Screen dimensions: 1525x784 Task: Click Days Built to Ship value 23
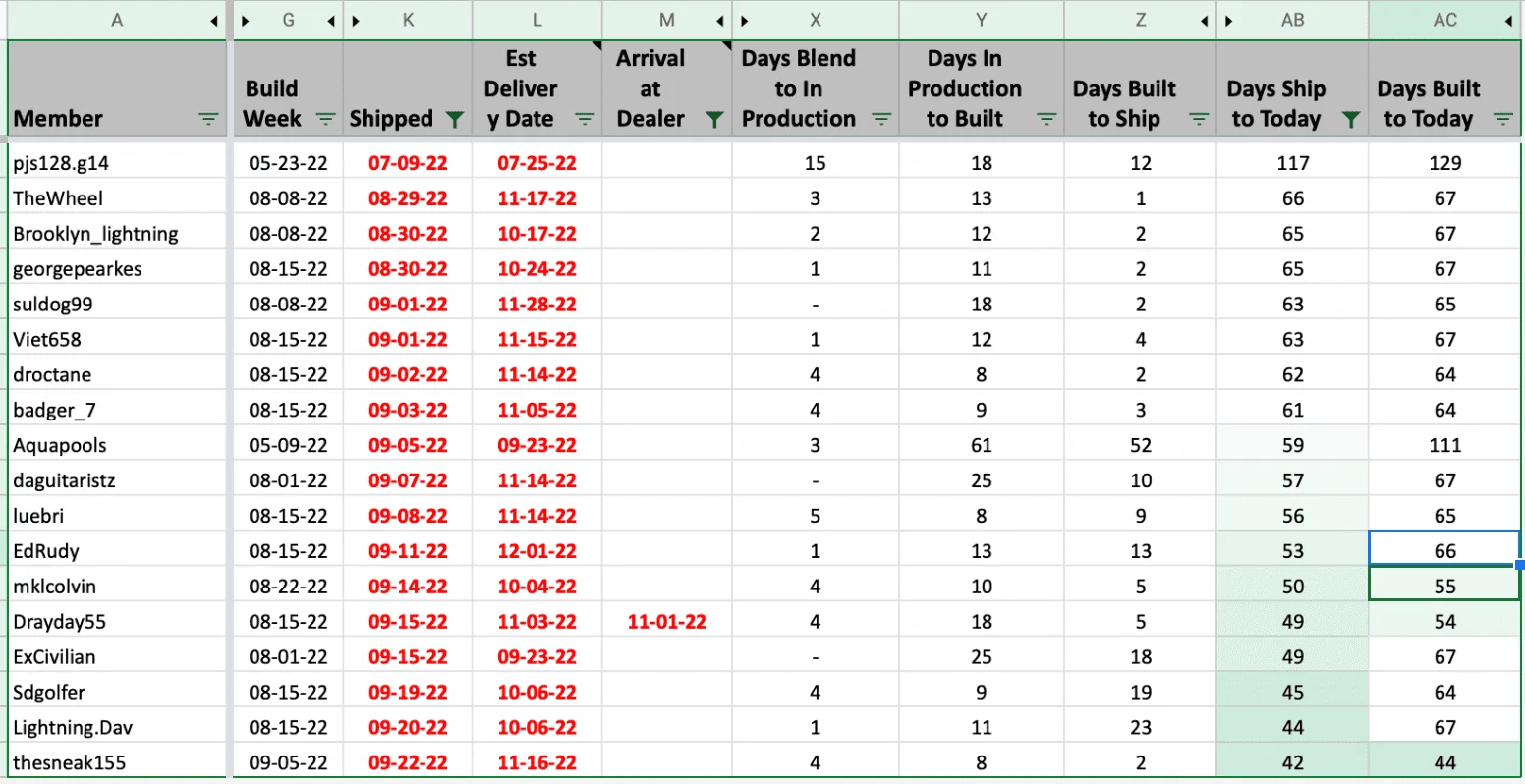click(x=1140, y=729)
